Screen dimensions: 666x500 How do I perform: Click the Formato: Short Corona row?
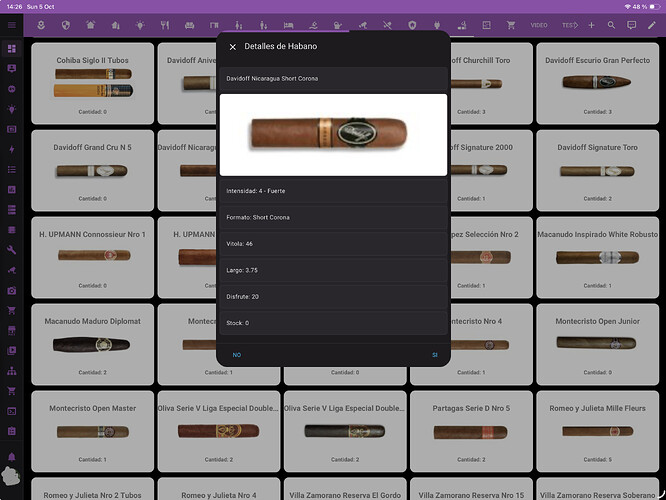tap(333, 217)
